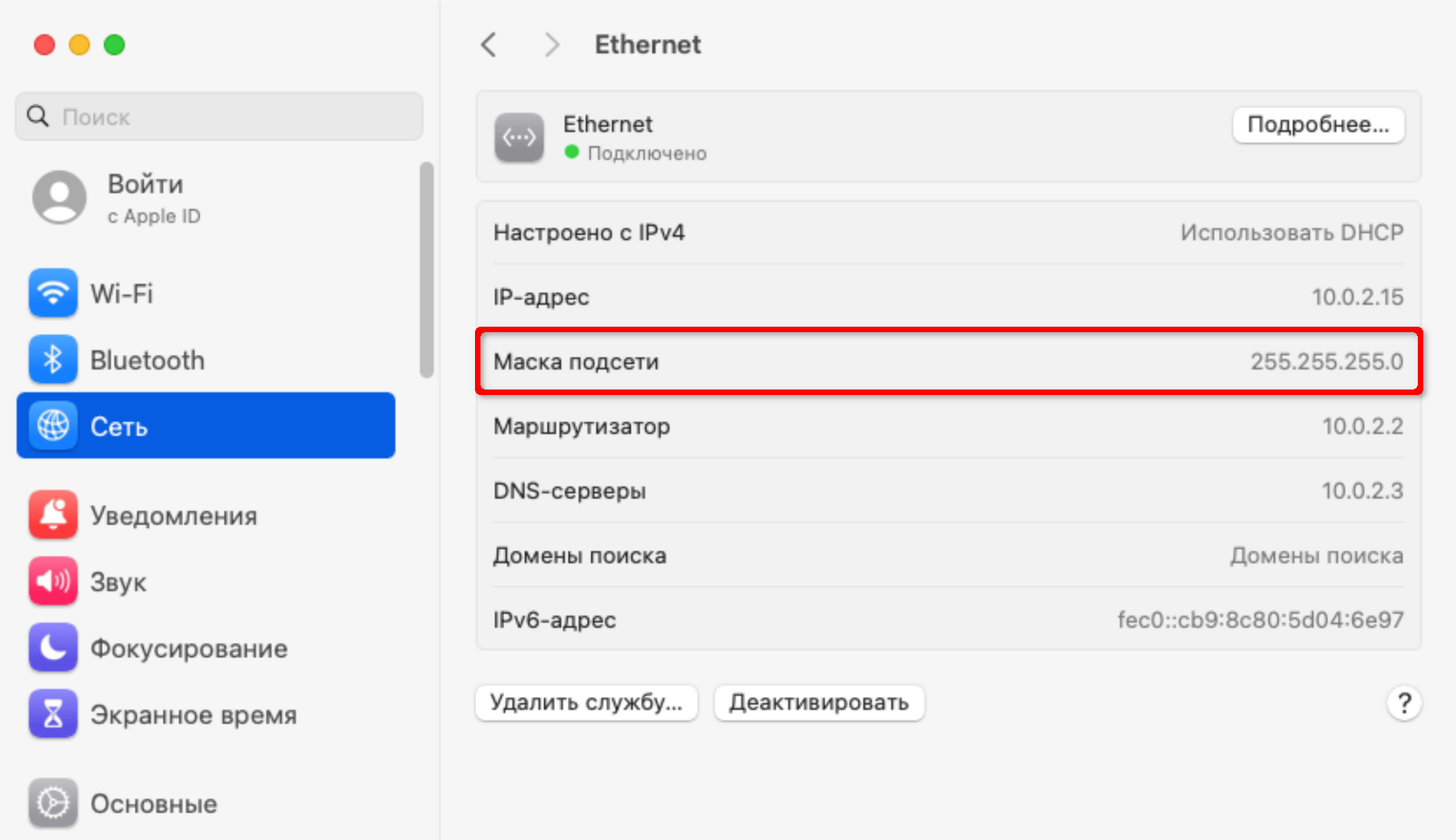Go back with the left chevron
Viewport: 1456px width, 840px height.
[489, 45]
